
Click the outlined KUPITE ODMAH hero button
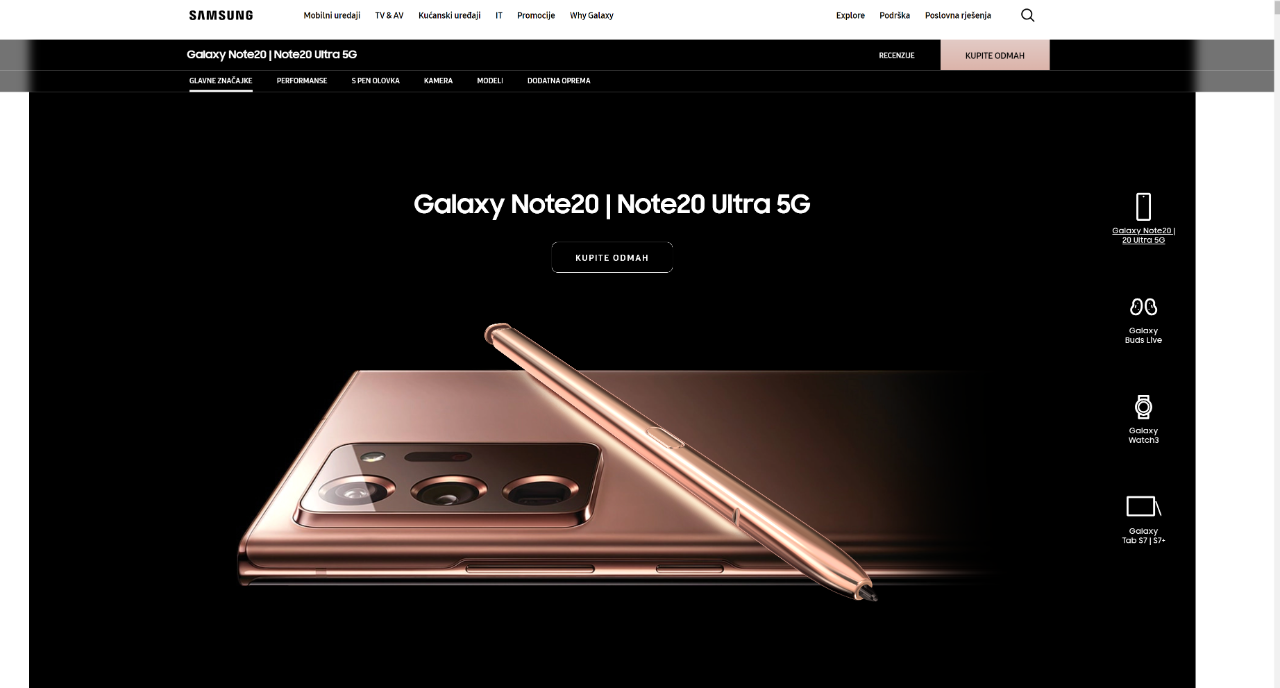[612, 257]
